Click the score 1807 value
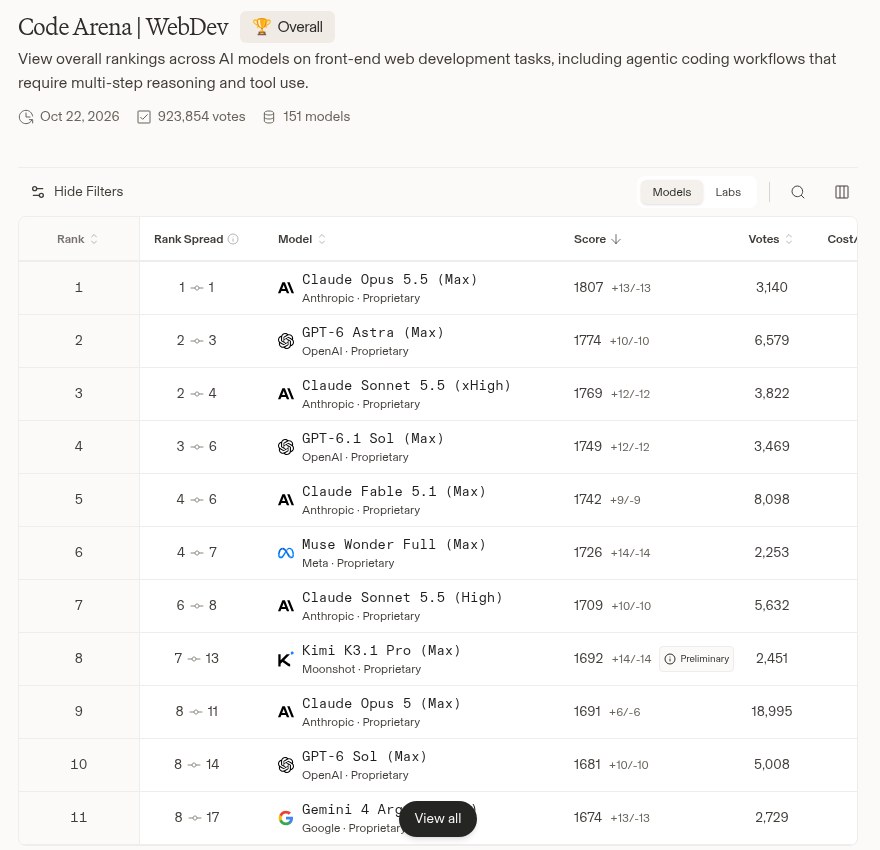The width and height of the screenshot is (880, 850). (x=588, y=287)
